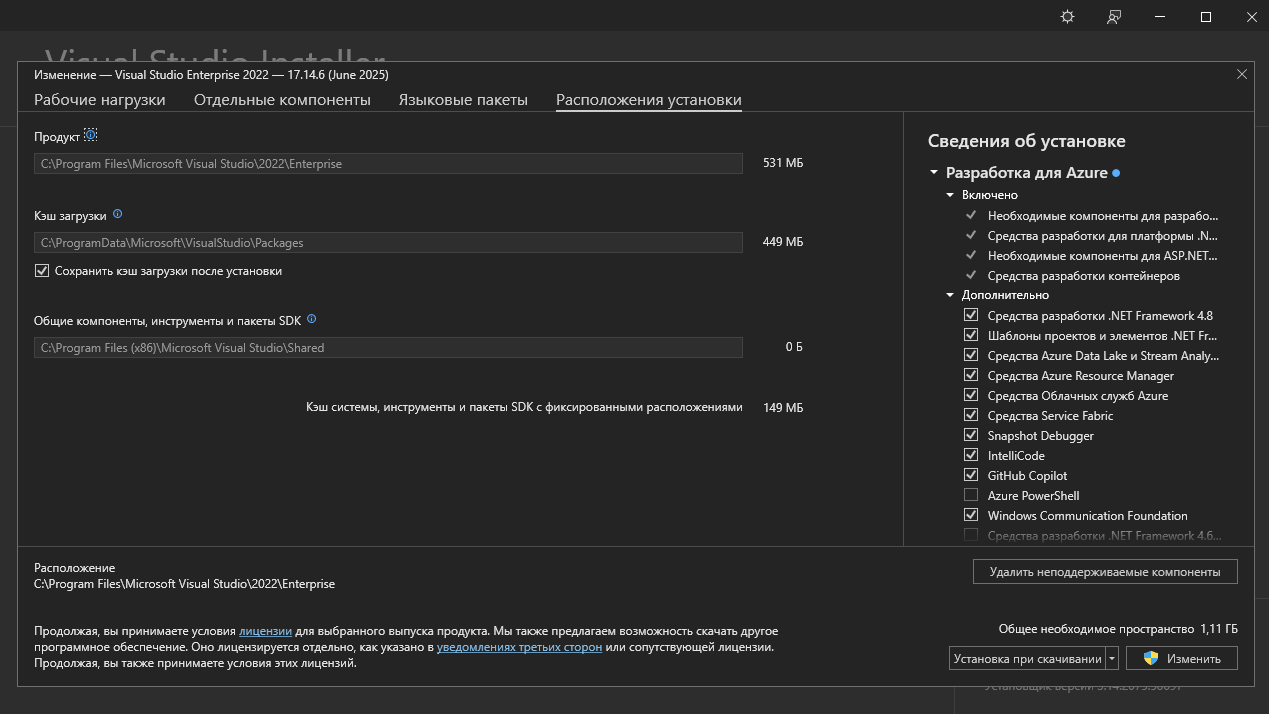
Task: Collapse the Включено group
Action: tap(950, 195)
